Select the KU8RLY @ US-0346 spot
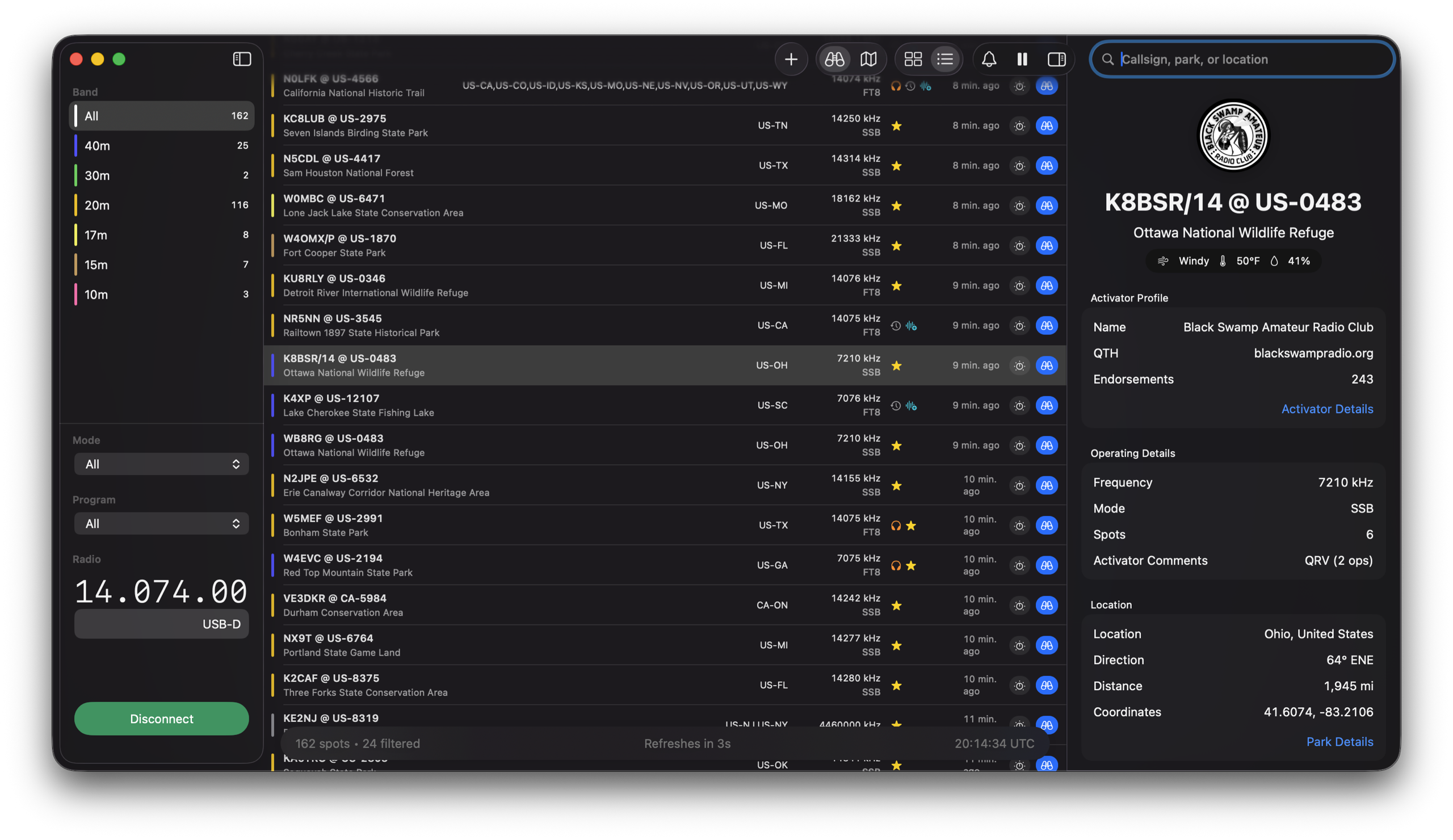 [x=665, y=285]
